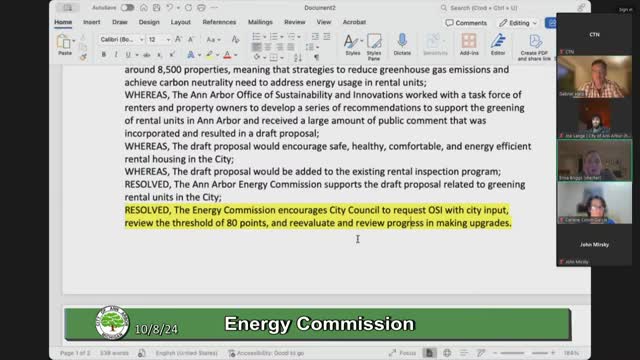Open the Underline style dropdown arrow
Image resolution: width=640 pixels, height=360 pixels.
coord(137,55)
